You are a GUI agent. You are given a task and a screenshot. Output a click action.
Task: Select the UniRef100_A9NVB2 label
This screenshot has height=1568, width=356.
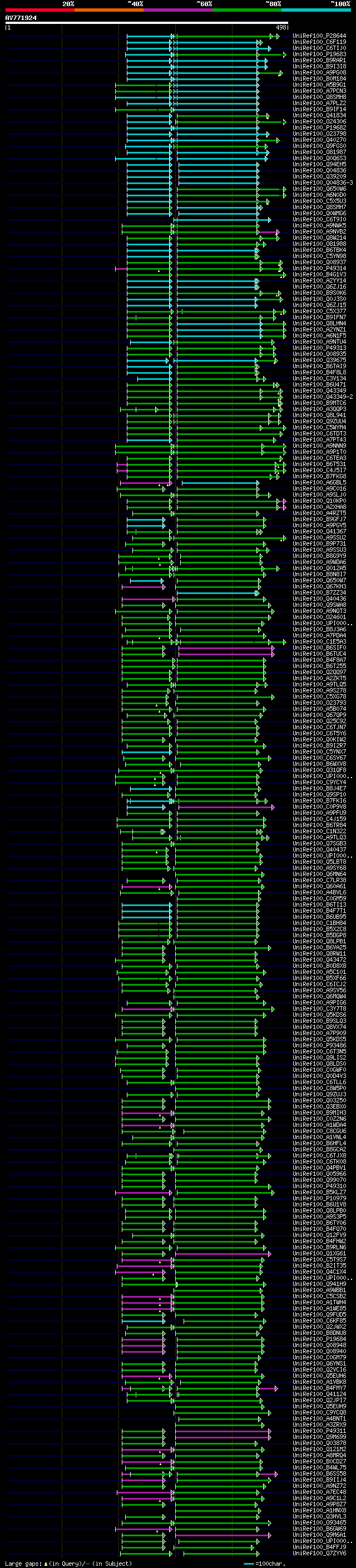[319, 231]
